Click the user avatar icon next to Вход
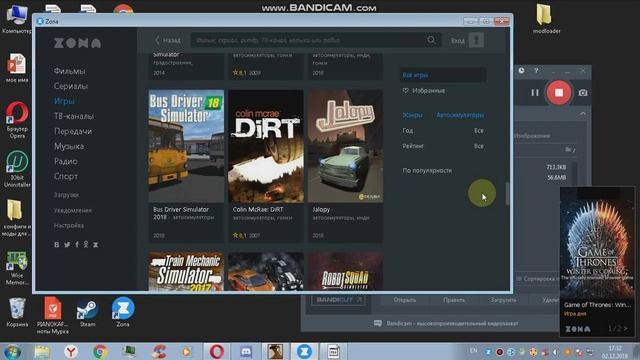 coord(476,40)
